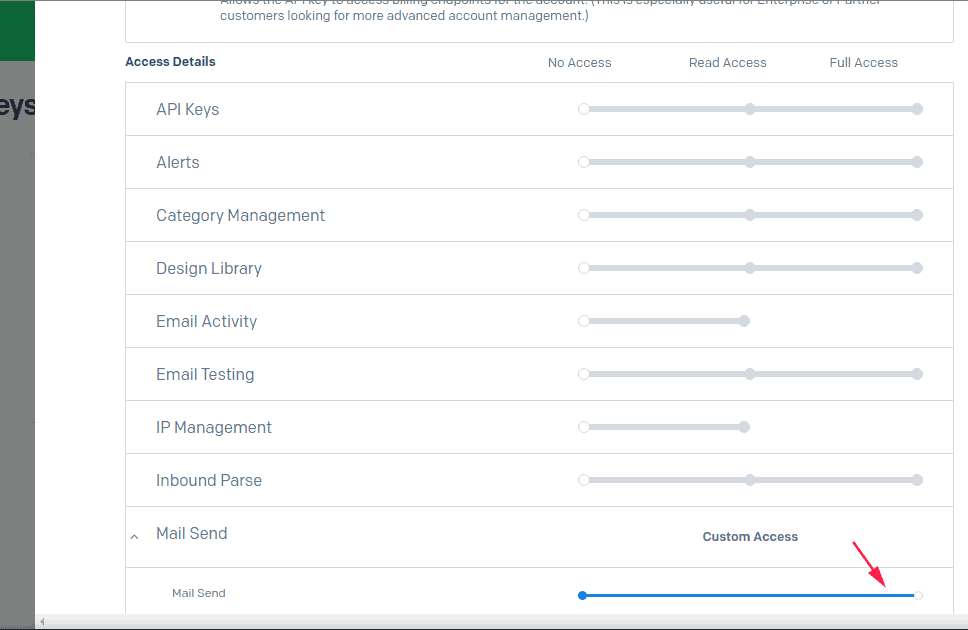
Task: Set Alerts to No Access
Action: tap(583, 162)
